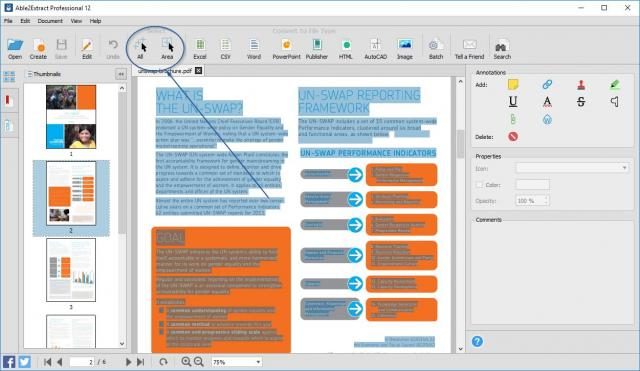Convert to Word
This screenshot has height=371, width=640.
point(253,49)
